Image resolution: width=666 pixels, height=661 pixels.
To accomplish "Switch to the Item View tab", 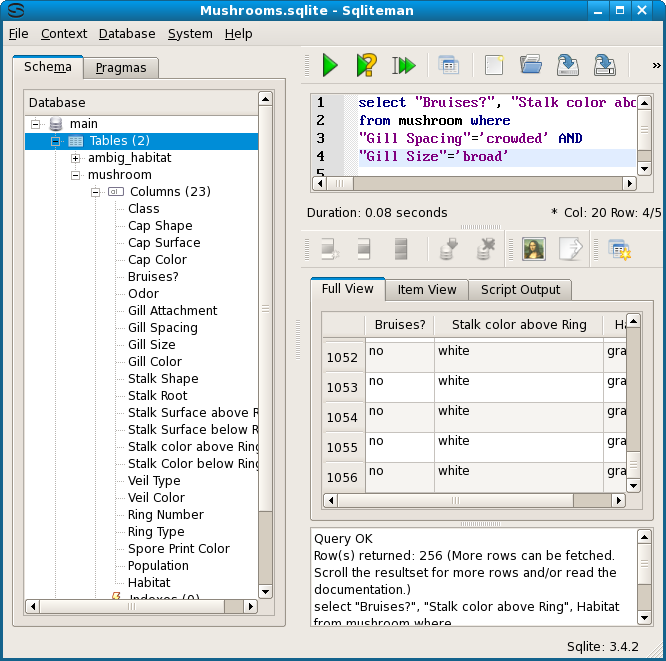I will pyautogui.click(x=427, y=290).
